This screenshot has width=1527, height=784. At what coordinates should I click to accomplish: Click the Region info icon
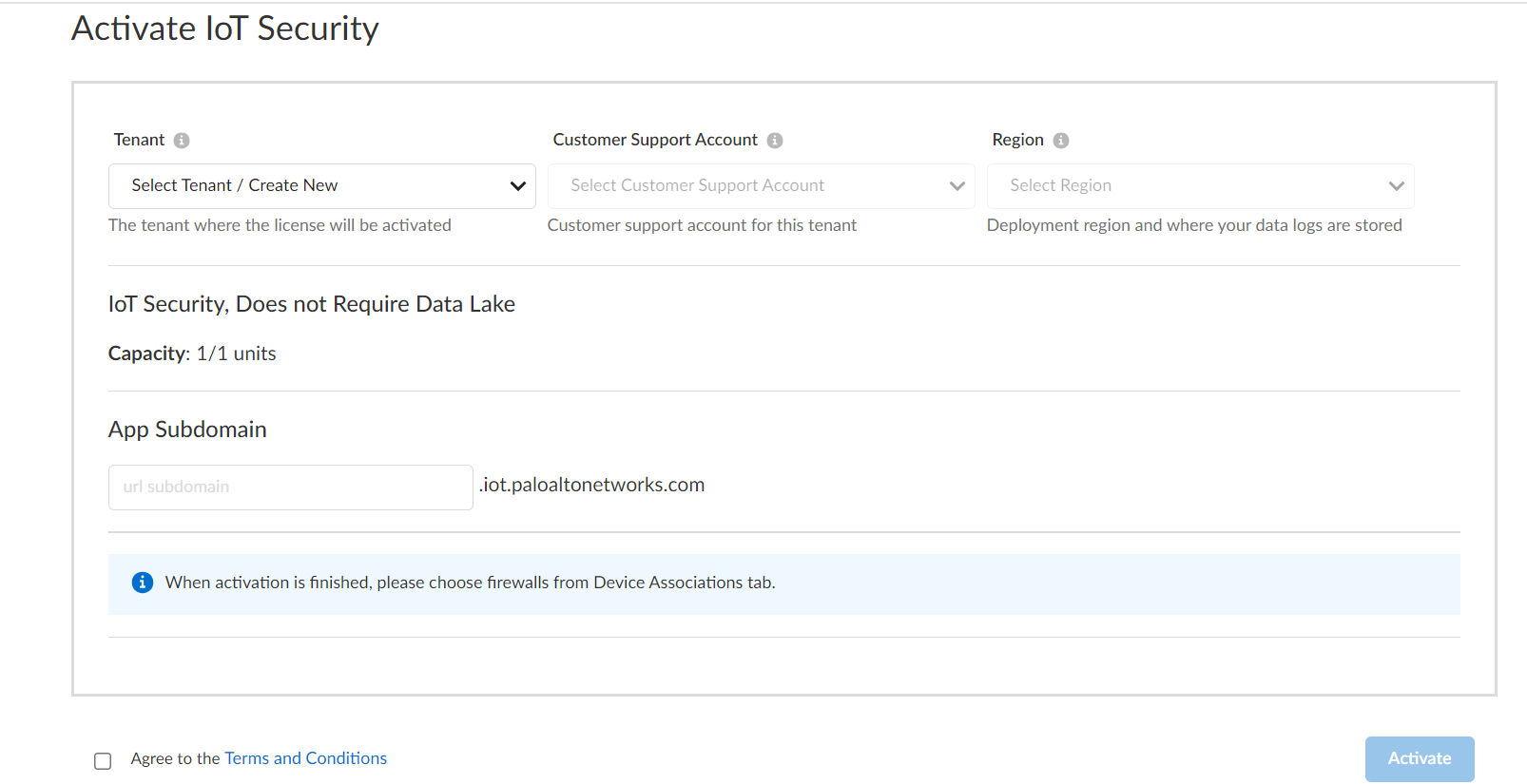(1061, 141)
